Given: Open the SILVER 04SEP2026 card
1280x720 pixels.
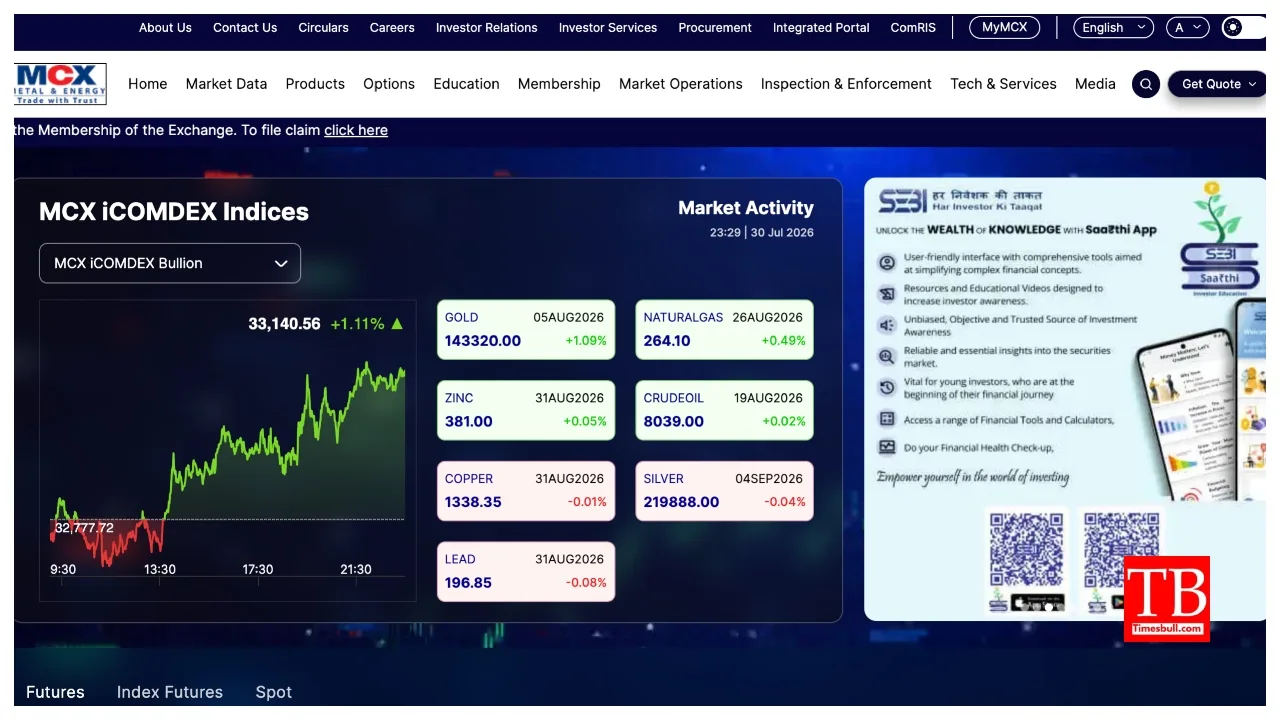Looking at the screenshot, I should (x=725, y=491).
